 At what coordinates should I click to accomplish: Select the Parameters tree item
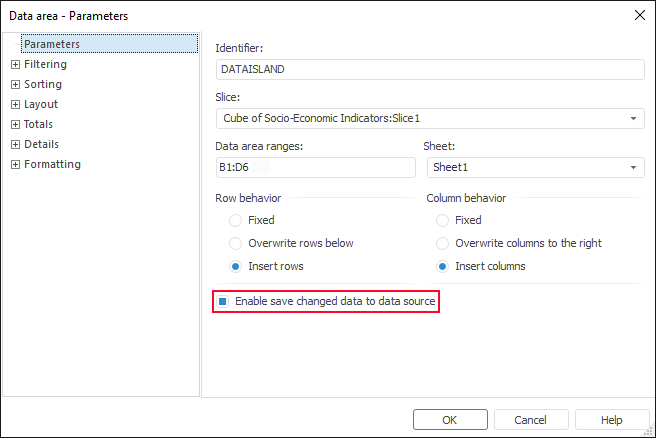[x=52, y=44]
